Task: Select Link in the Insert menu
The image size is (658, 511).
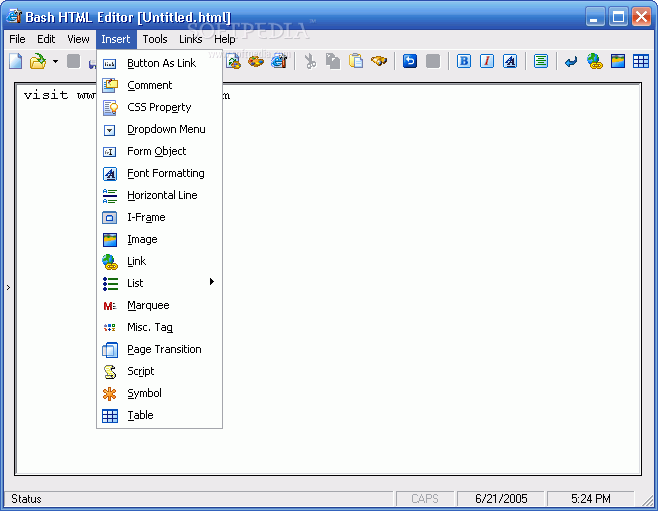Action: click(x=159, y=261)
